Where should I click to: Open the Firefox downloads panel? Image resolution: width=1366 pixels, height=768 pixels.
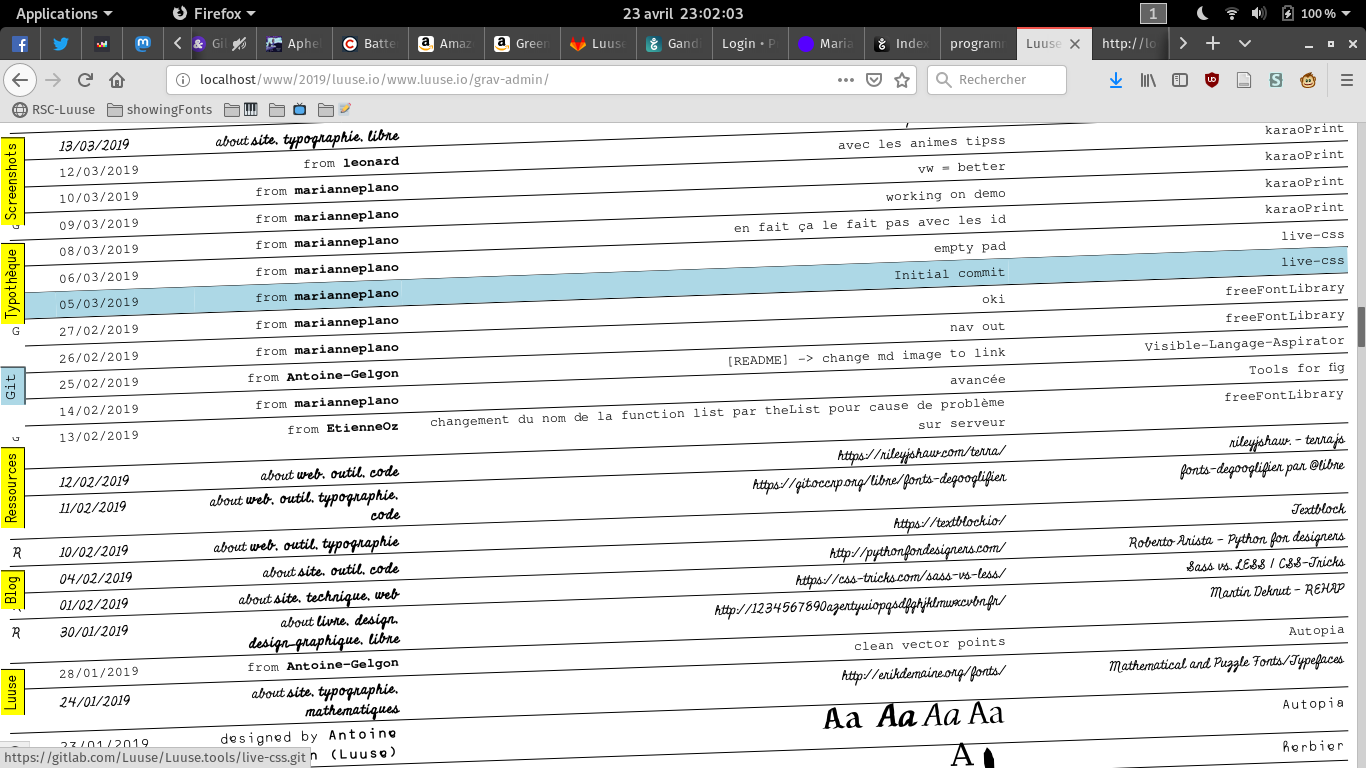click(x=1116, y=80)
